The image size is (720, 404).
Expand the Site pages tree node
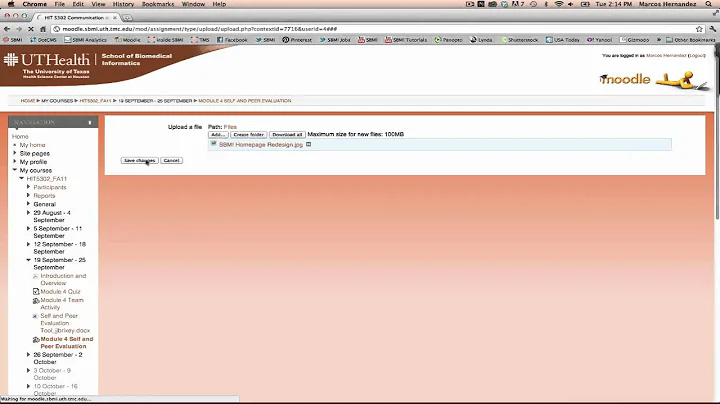coord(15,153)
